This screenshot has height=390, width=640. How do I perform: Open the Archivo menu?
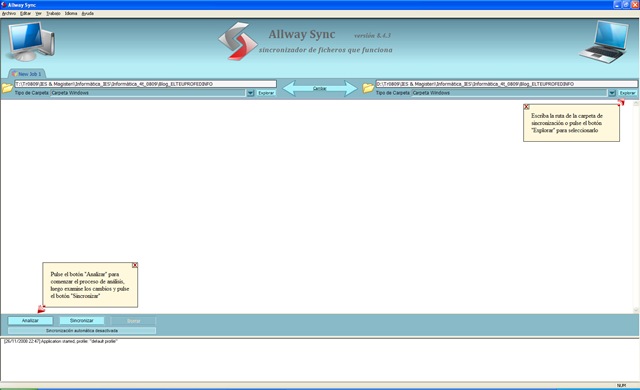point(9,13)
